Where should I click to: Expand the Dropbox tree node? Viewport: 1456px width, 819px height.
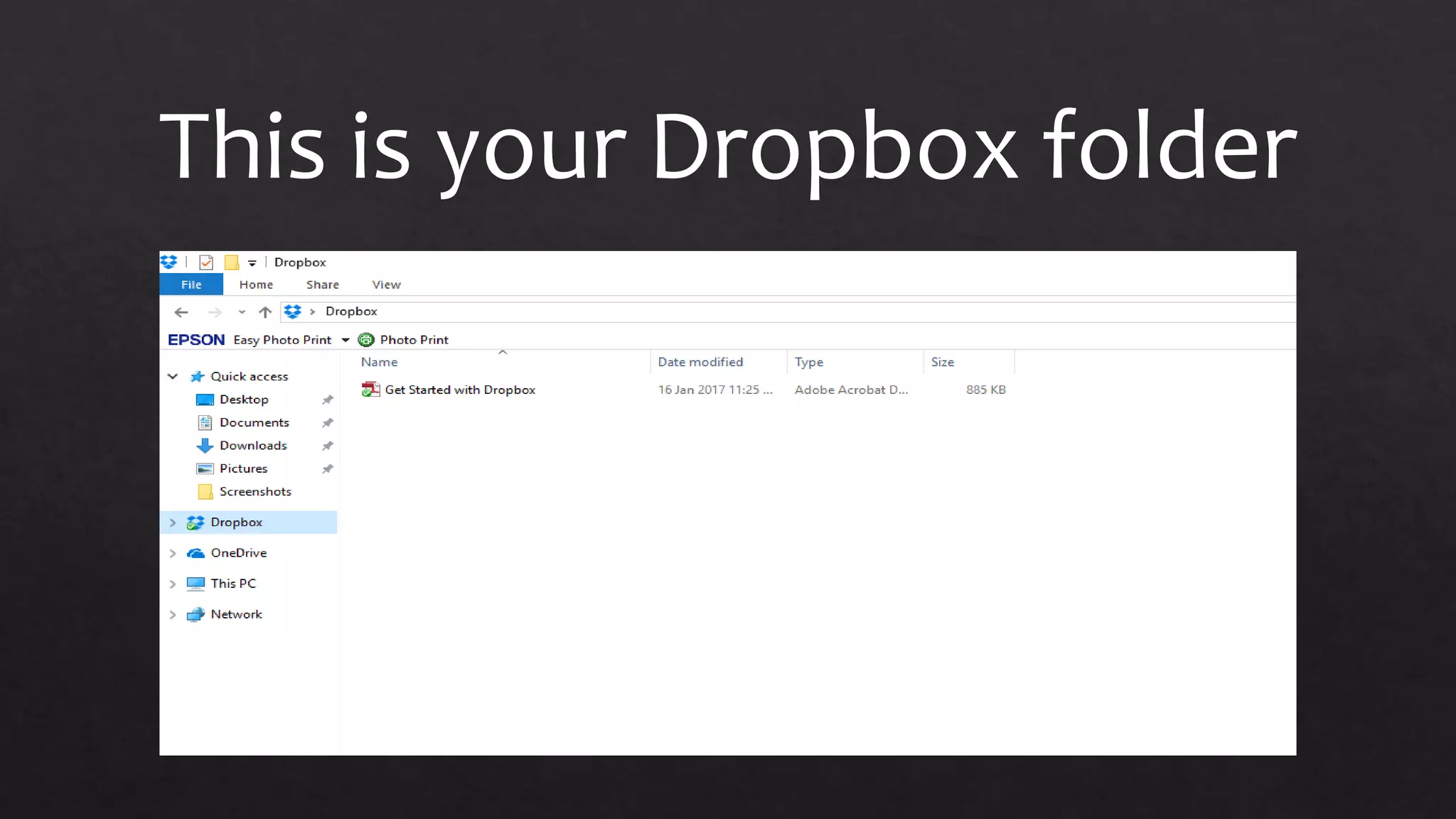173,523
